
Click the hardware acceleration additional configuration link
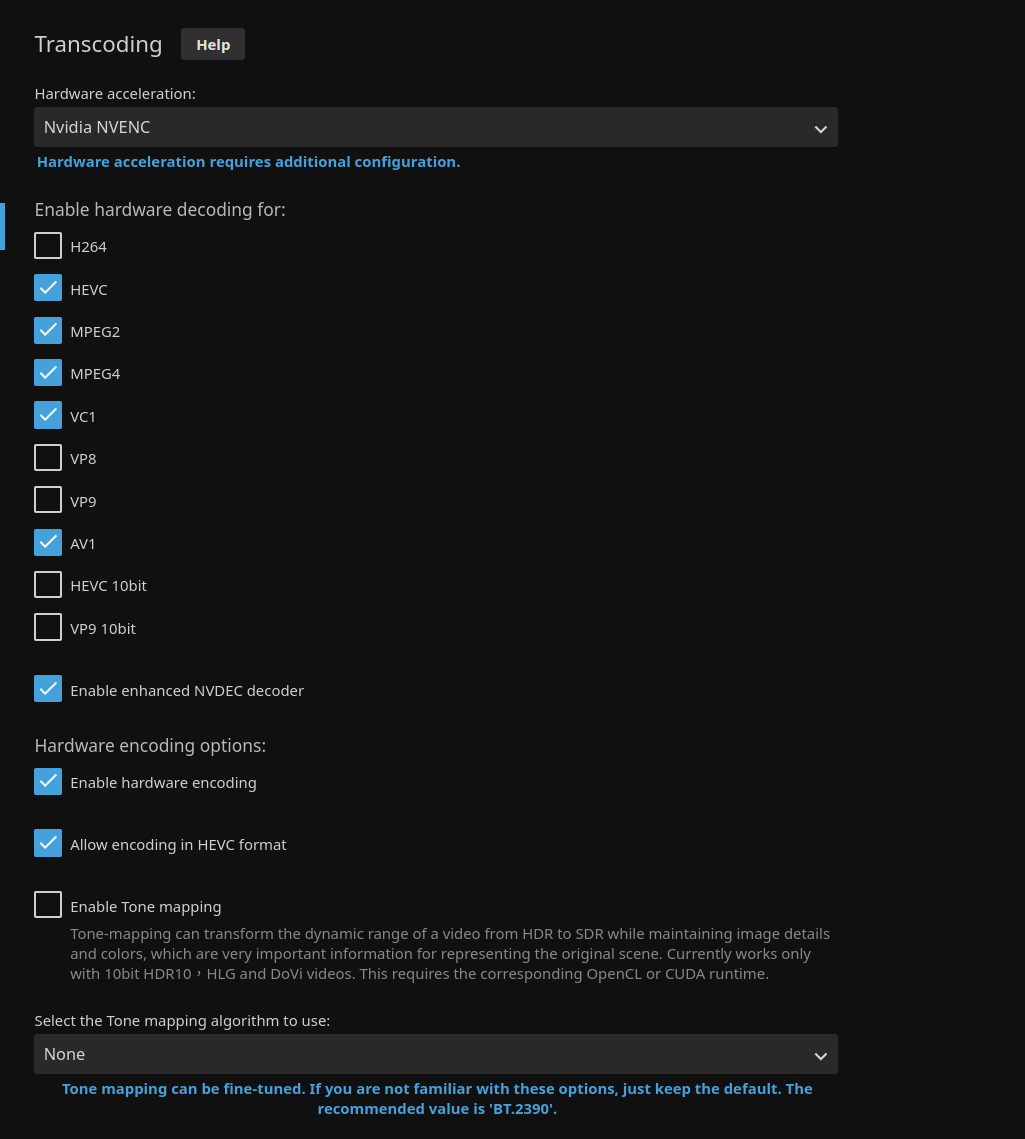coord(248,162)
